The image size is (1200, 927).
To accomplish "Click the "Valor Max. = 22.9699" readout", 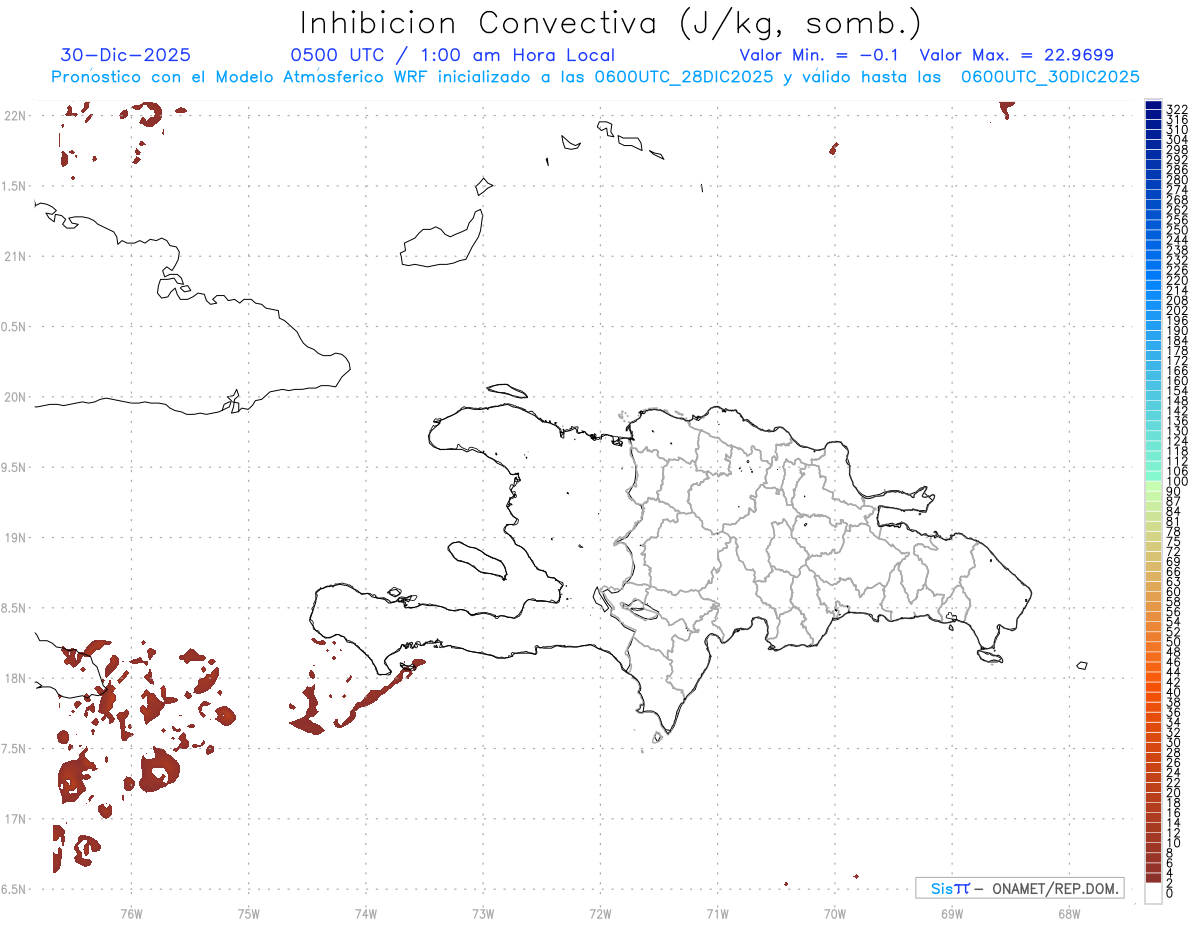I will pos(1016,55).
